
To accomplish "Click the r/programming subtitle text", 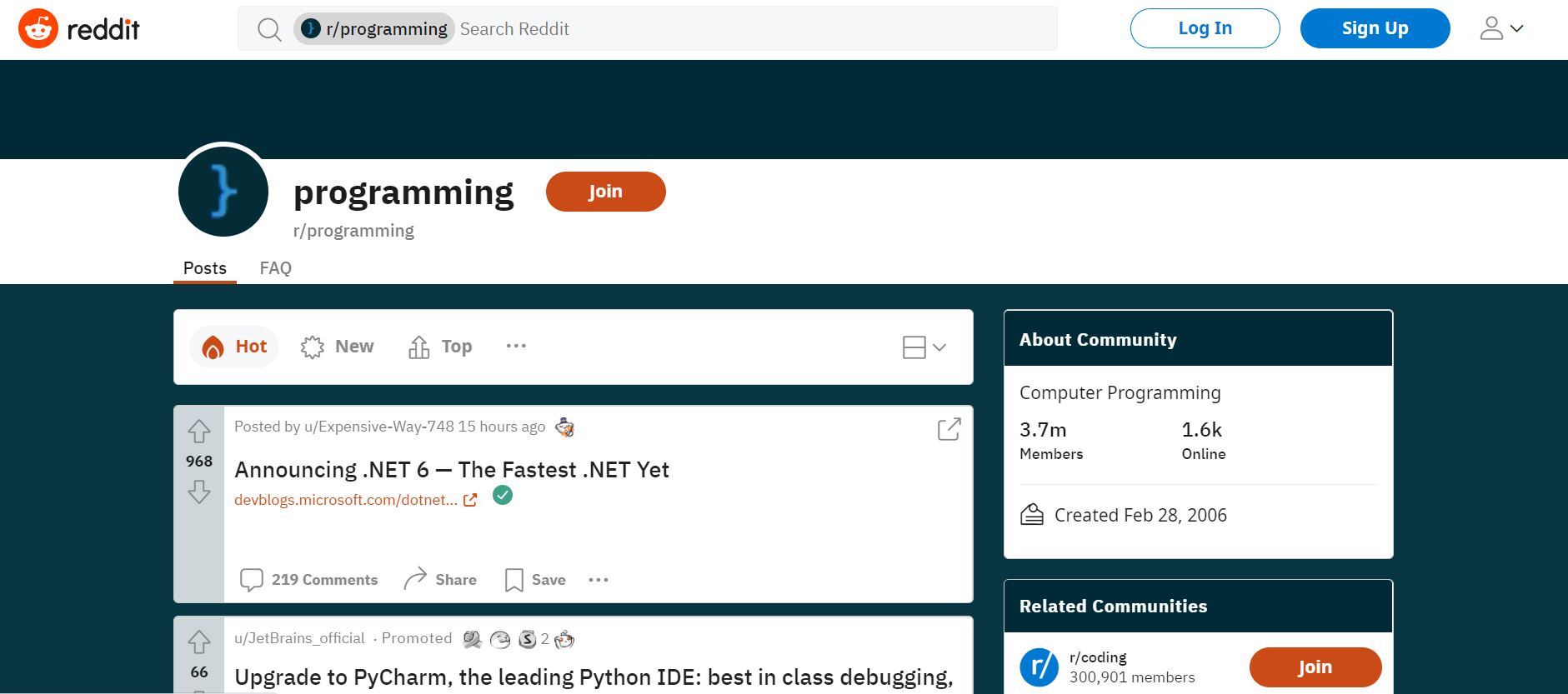I will click(353, 231).
